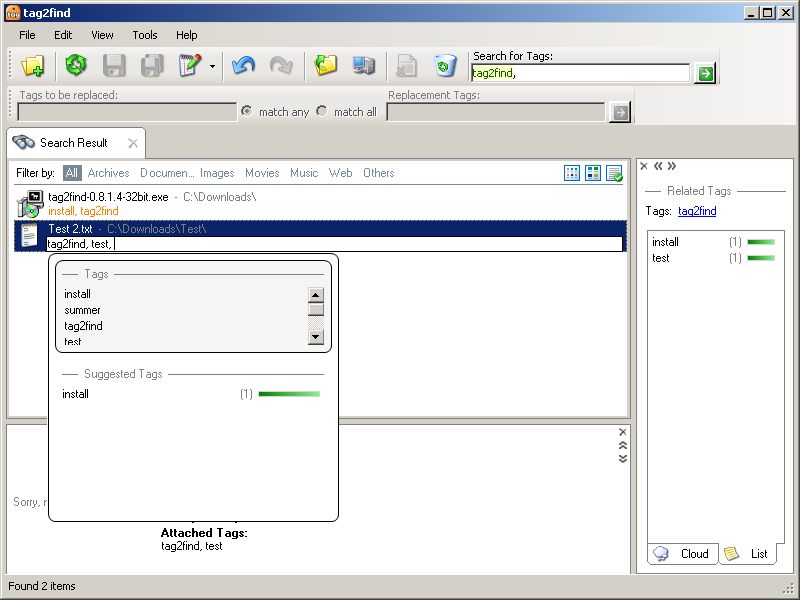Close the Search Result tab
This screenshot has width=800, height=600.
pos(133,143)
